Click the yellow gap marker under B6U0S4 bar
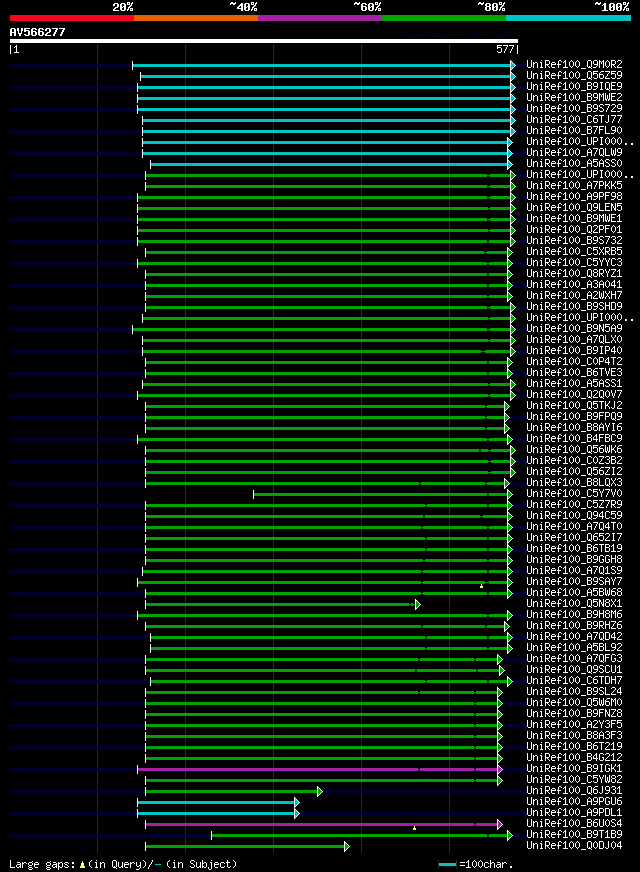The height and width of the screenshot is (872, 640). coord(414,828)
